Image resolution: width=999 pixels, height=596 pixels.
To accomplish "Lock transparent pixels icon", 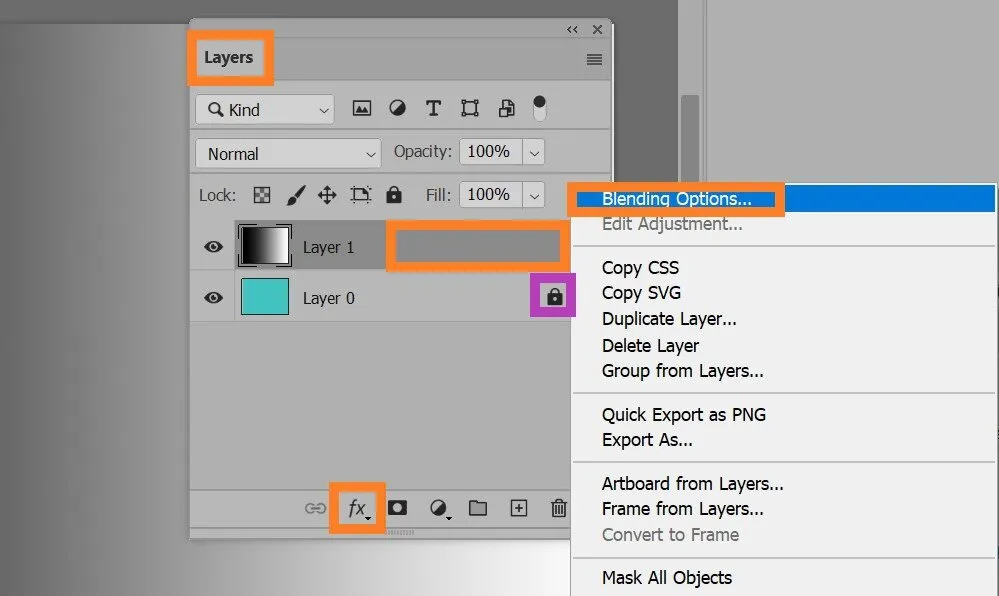I will [x=262, y=195].
